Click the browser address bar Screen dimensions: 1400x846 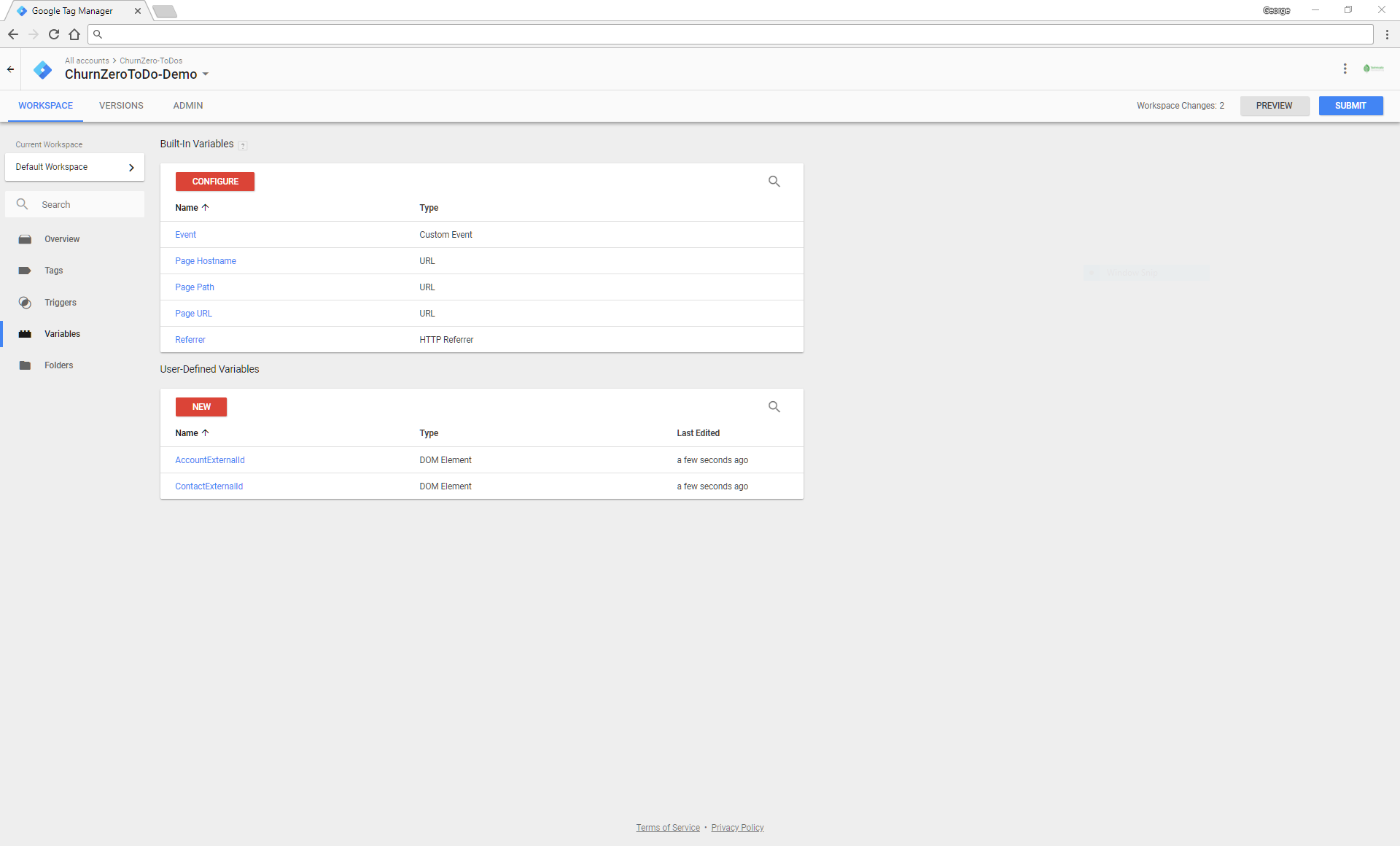[730, 34]
